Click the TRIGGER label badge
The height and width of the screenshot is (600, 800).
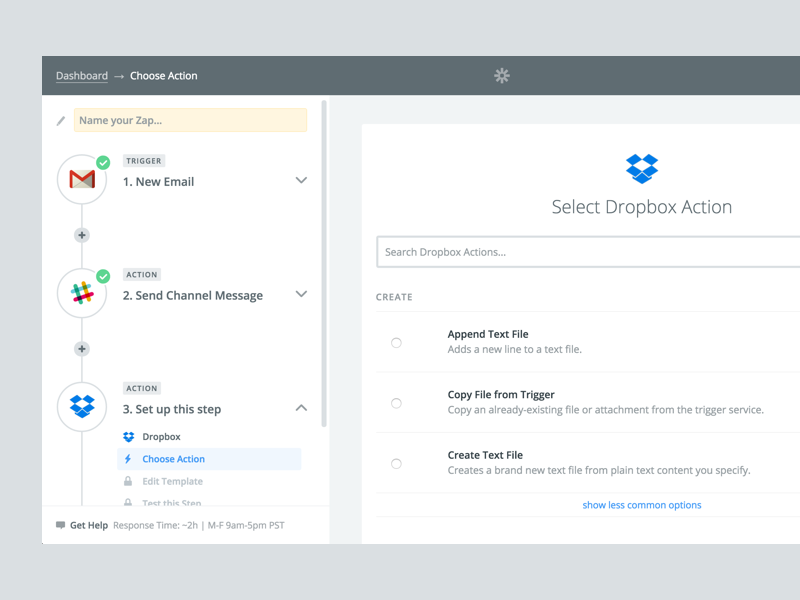pos(144,161)
